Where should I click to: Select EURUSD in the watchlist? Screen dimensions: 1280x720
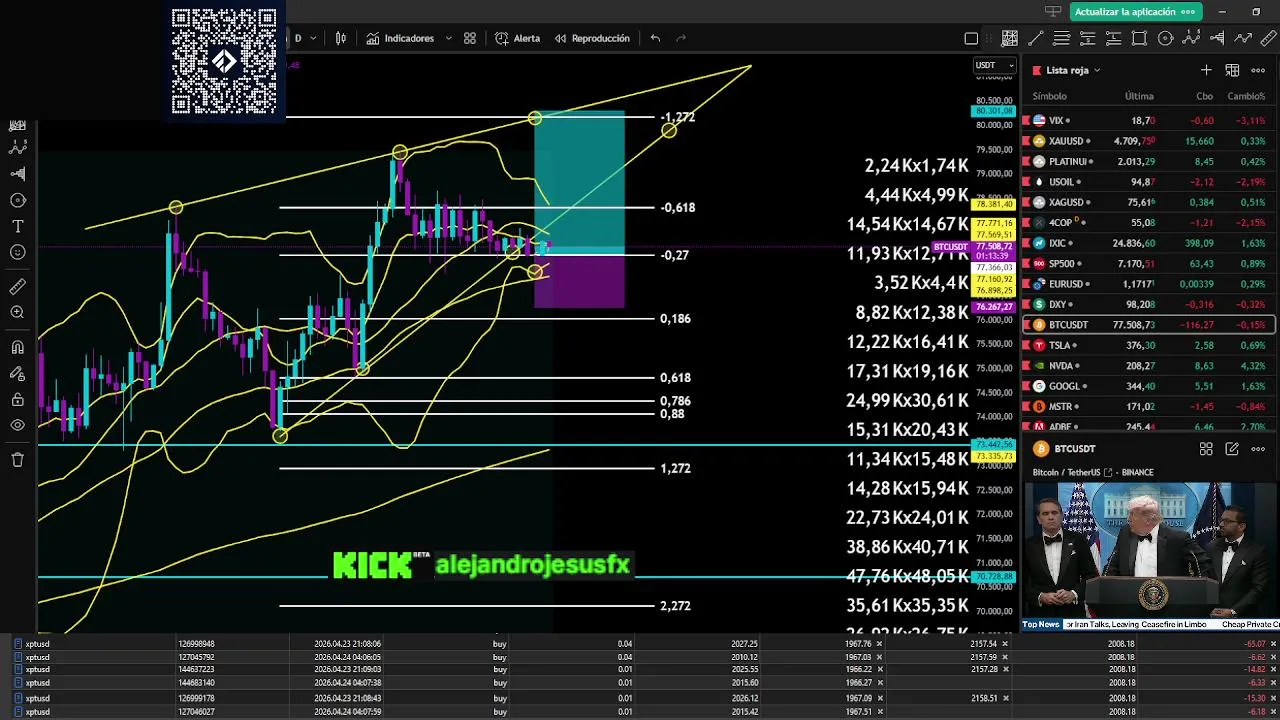[x=1148, y=284]
